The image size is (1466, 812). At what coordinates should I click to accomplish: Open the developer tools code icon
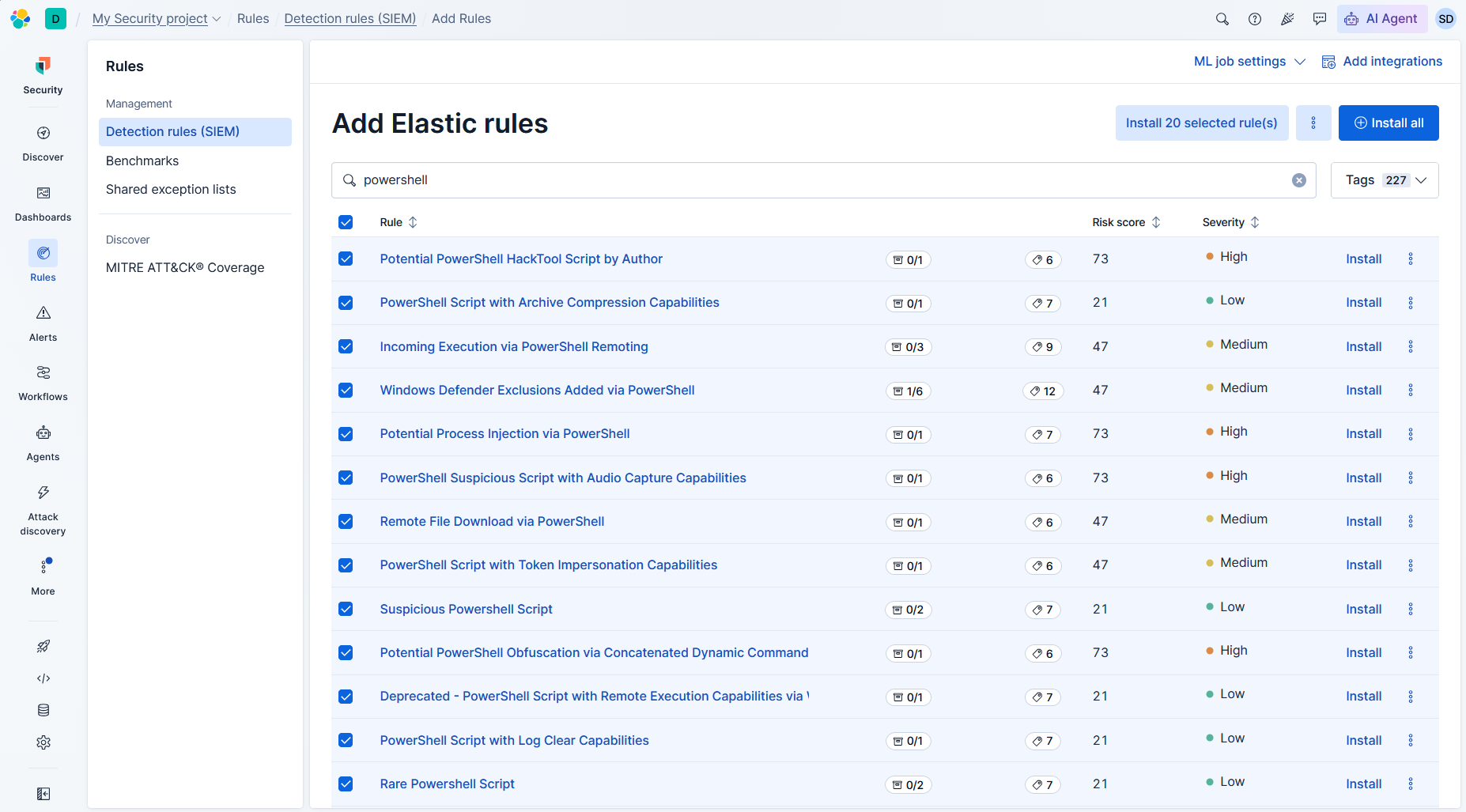point(43,678)
